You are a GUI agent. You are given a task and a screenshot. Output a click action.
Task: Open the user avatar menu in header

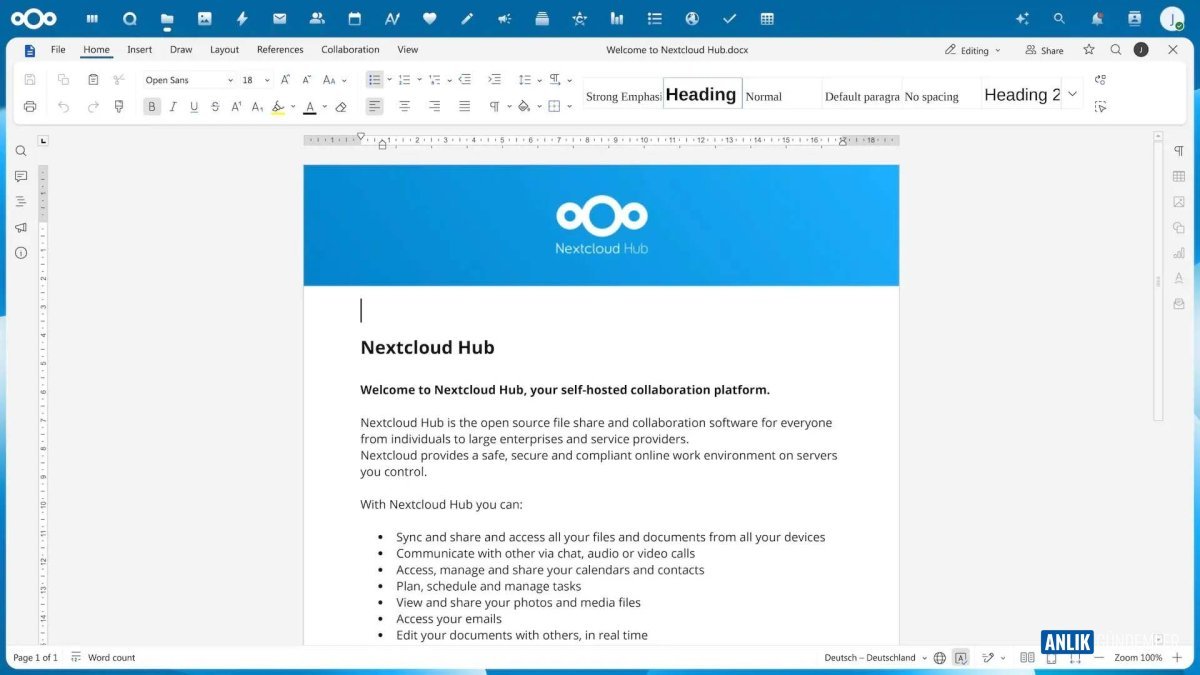tap(1172, 18)
